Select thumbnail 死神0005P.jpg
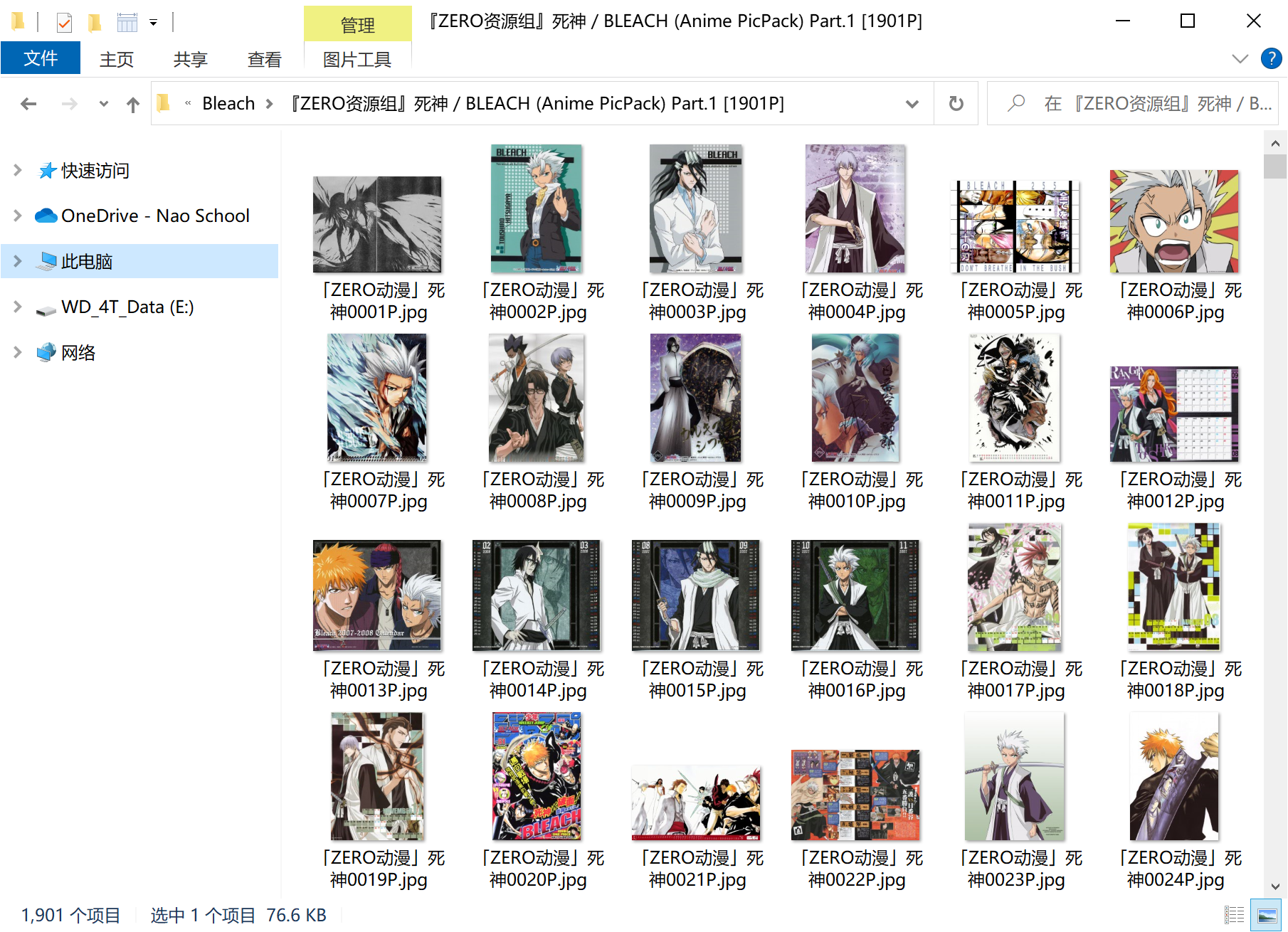The height and width of the screenshot is (932, 1288). (1015, 227)
